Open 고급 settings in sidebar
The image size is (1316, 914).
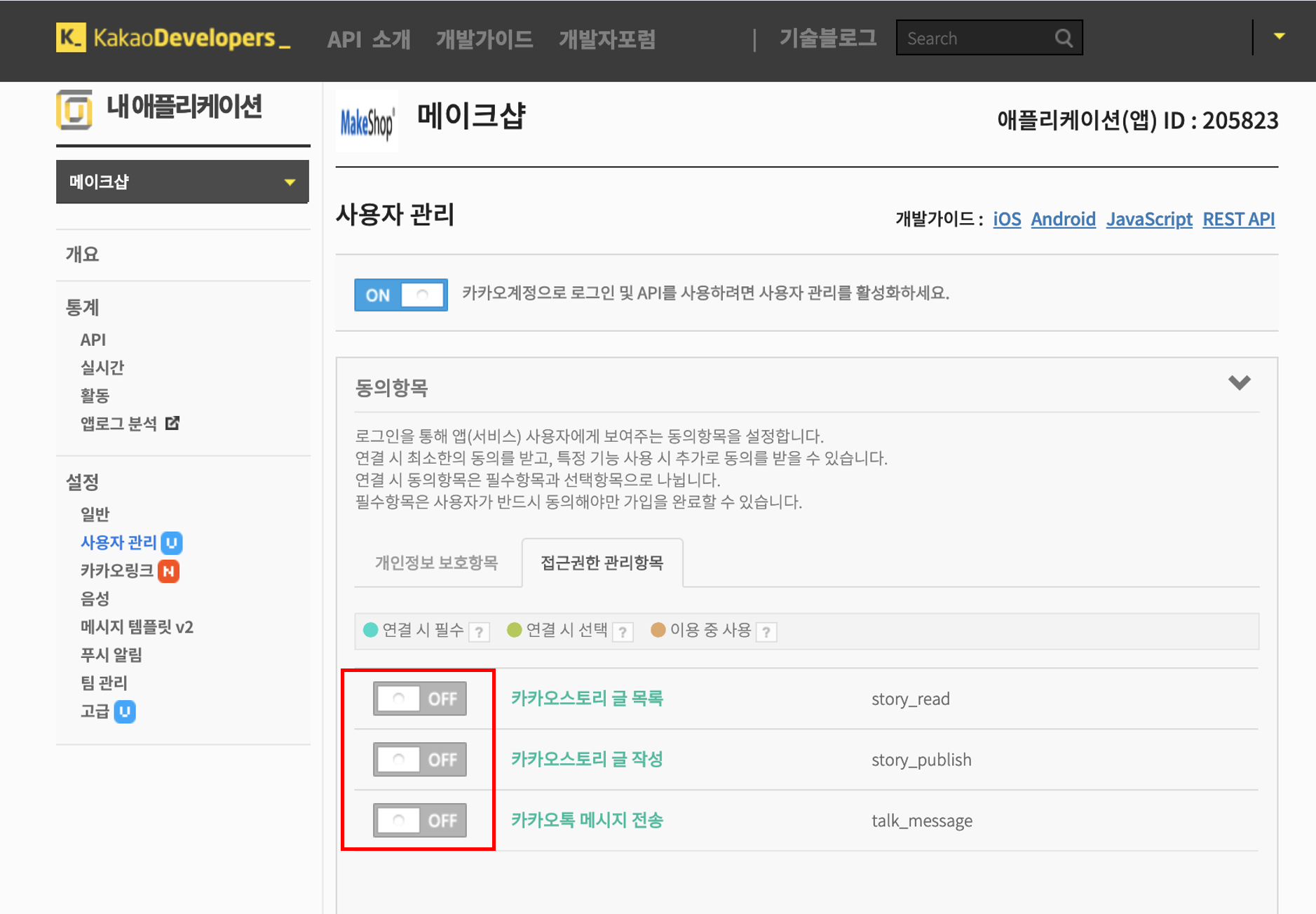coord(95,711)
